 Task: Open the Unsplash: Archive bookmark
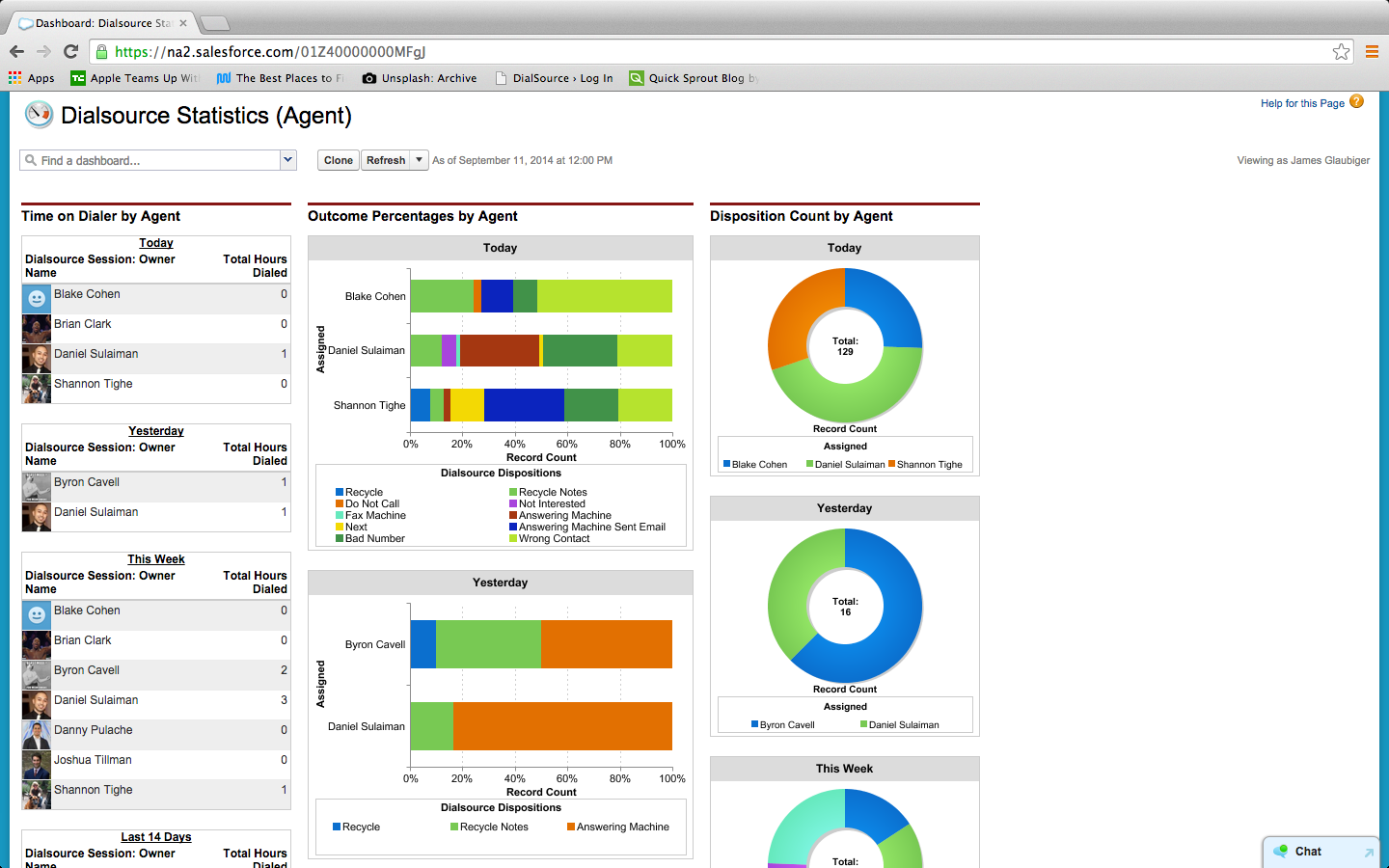click(x=420, y=78)
